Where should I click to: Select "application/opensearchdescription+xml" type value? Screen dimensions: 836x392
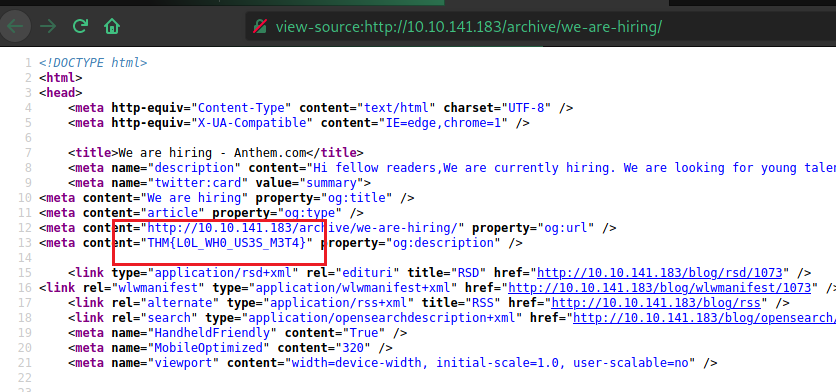(382, 318)
